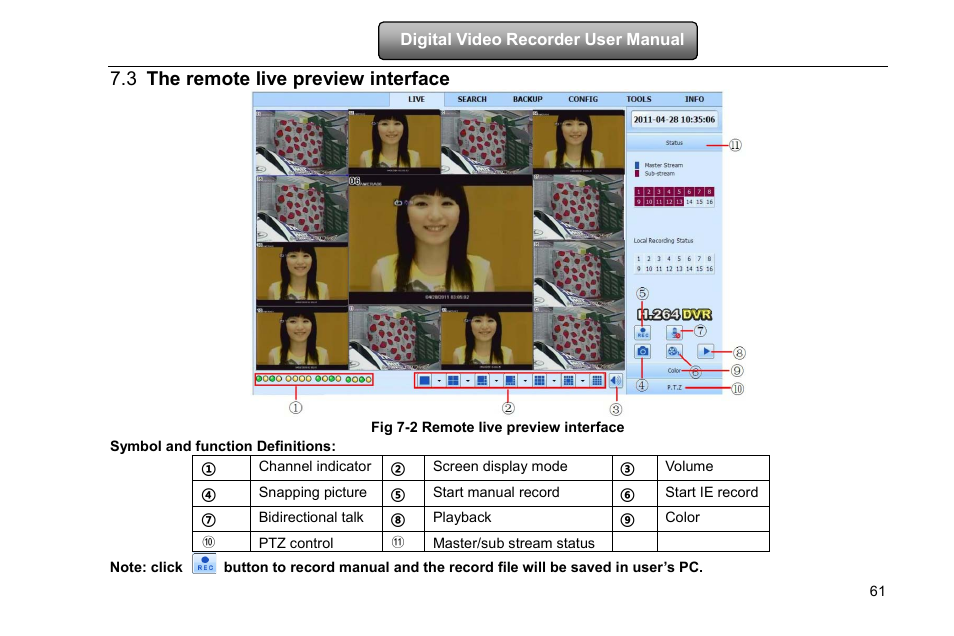Toggle channel 8 in stream status grid
The width and height of the screenshot is (954, 636).
[709, 192]
